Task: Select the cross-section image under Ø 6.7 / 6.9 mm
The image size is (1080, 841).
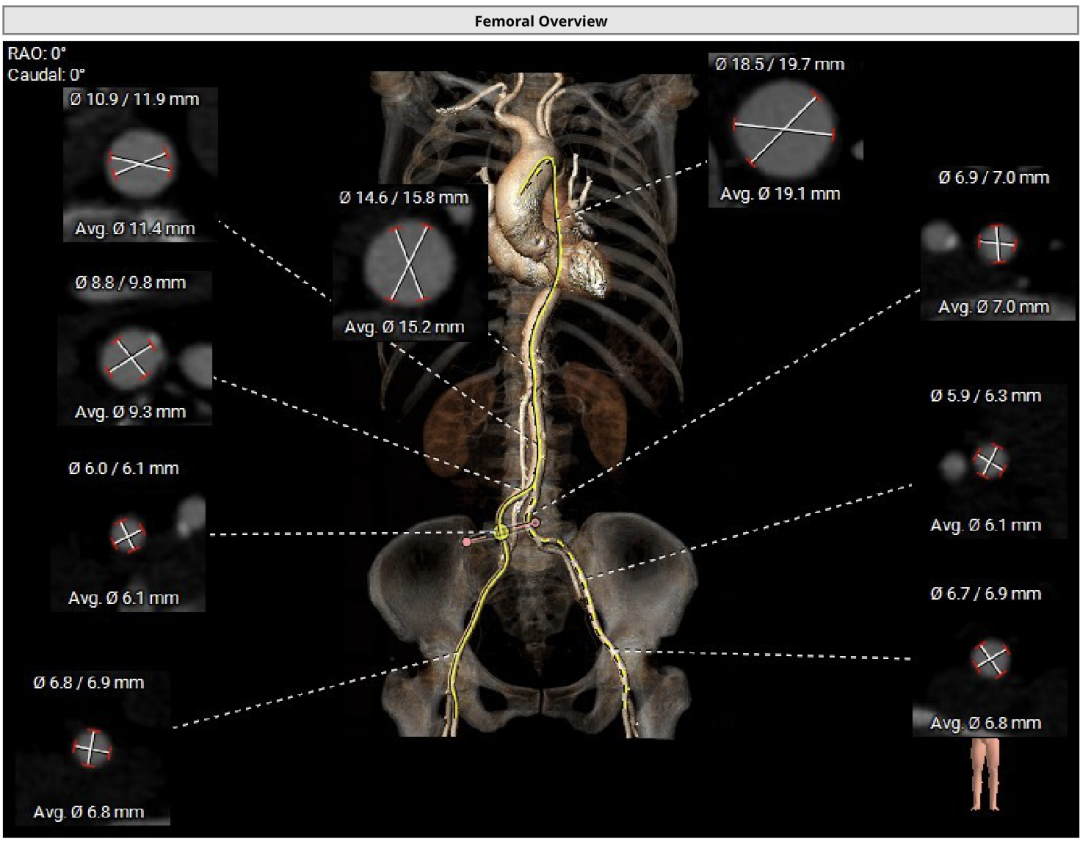Action: click(x=990, y=658)
